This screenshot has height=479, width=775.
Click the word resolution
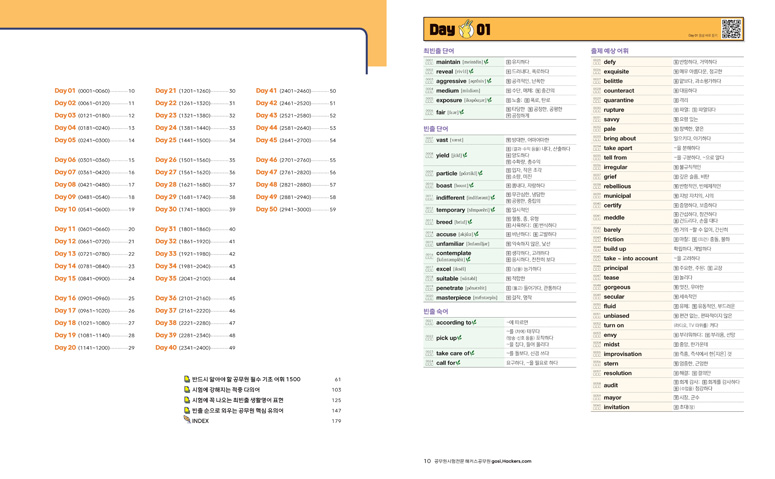click(x=617, y=373)
